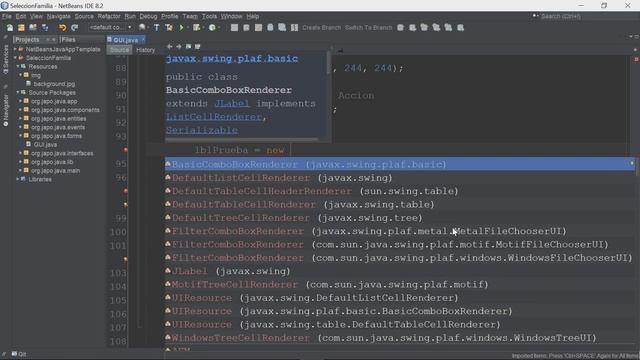
Task: Open the dropdown arrow beside Debug Project
Action: click(203, 28)
